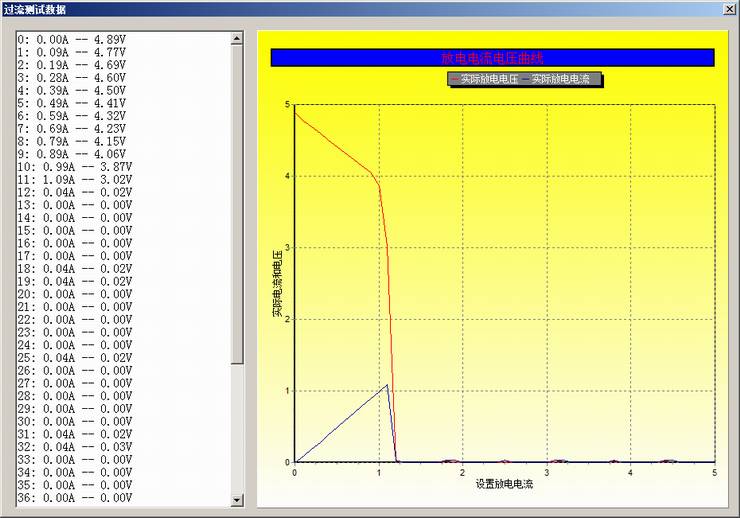Select the 实际放电电流 legend entry

[x=560, y=78]
